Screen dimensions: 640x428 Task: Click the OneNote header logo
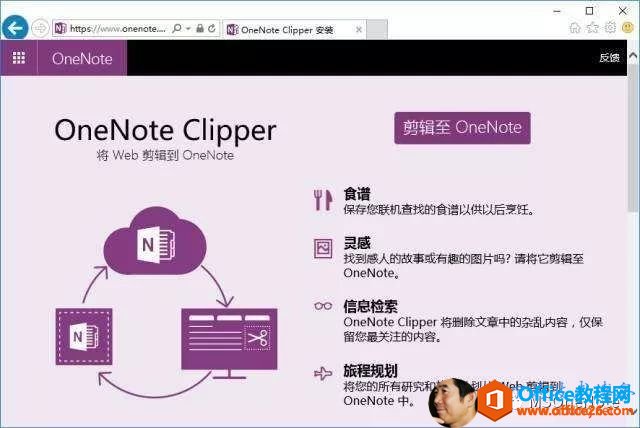tap(82, 58)
